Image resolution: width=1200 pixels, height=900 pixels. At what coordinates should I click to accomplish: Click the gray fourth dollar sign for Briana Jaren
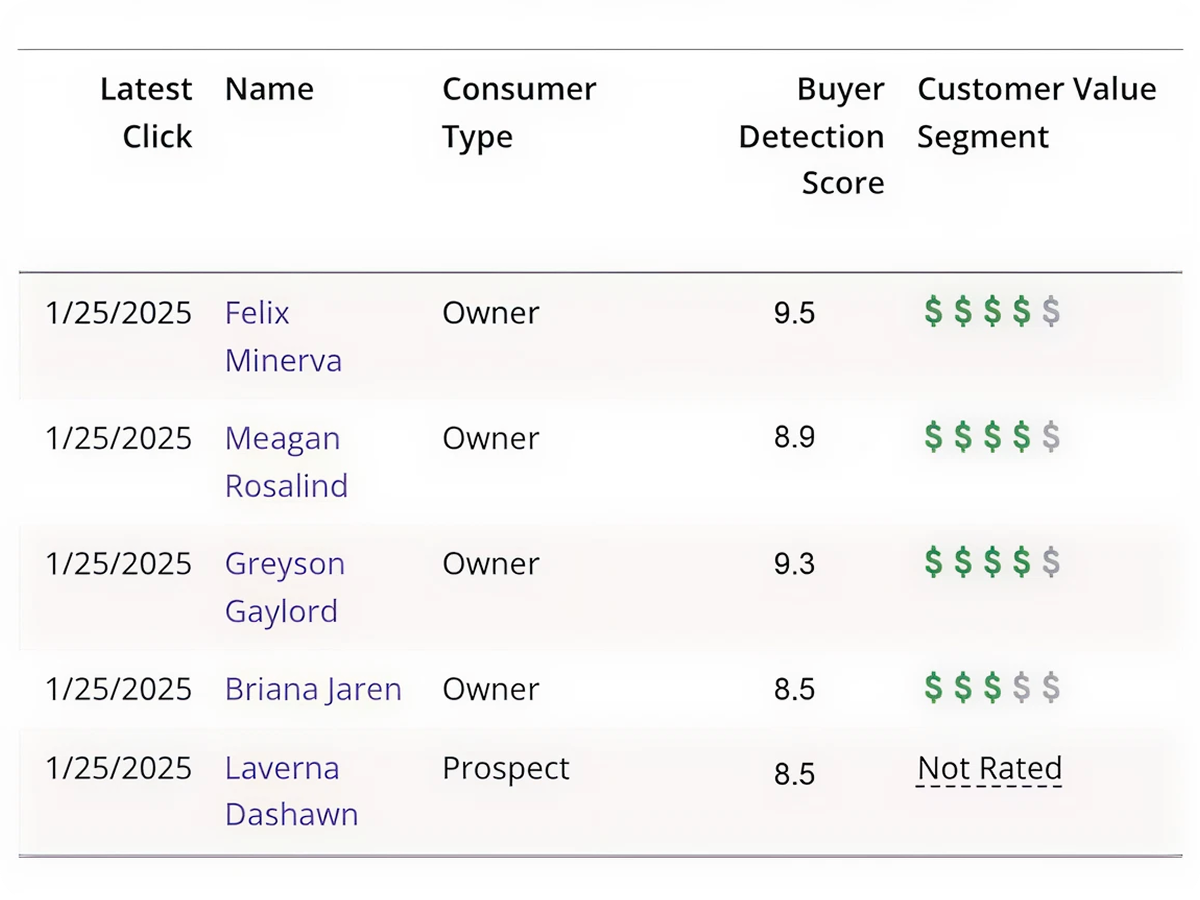coord(1021,688)
